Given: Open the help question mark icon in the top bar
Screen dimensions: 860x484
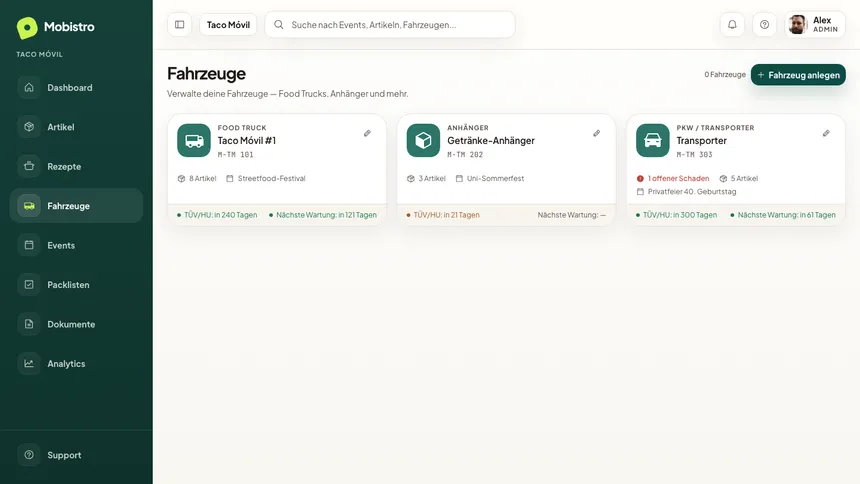Looking at the screenshot, I should (765, 25).
